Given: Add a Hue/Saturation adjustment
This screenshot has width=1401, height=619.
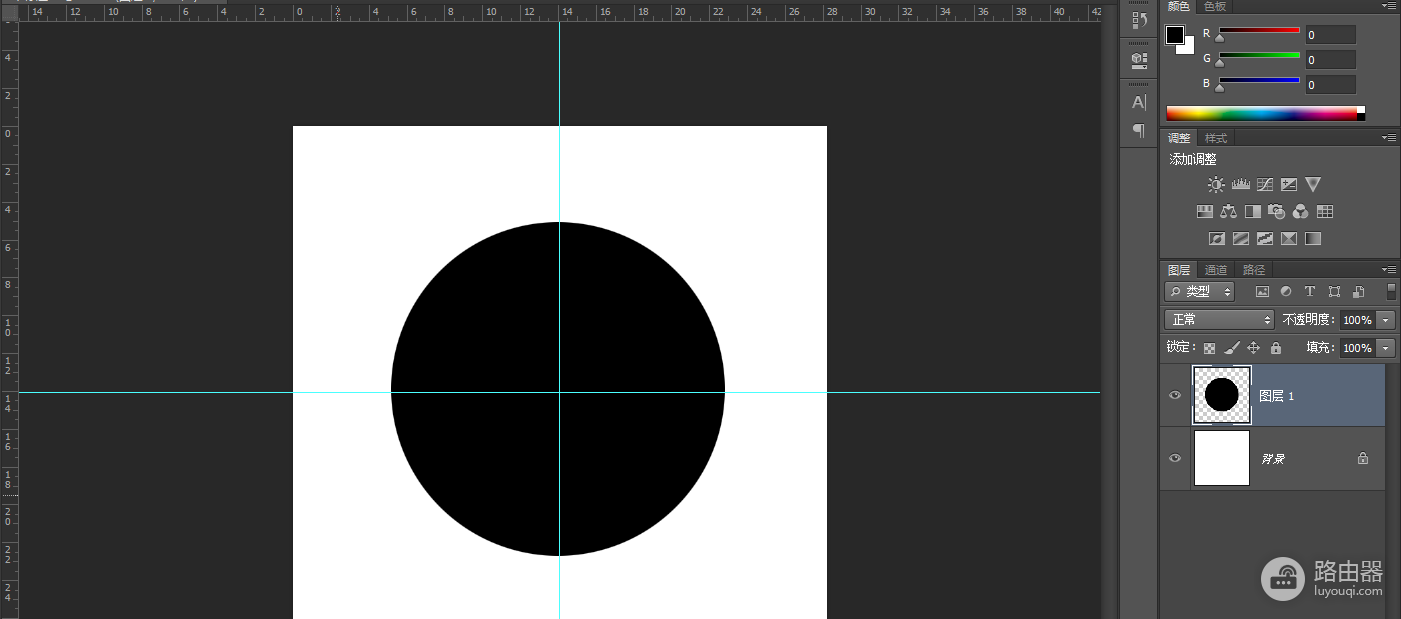Looking at the screenshot, I should point(1205,211).
